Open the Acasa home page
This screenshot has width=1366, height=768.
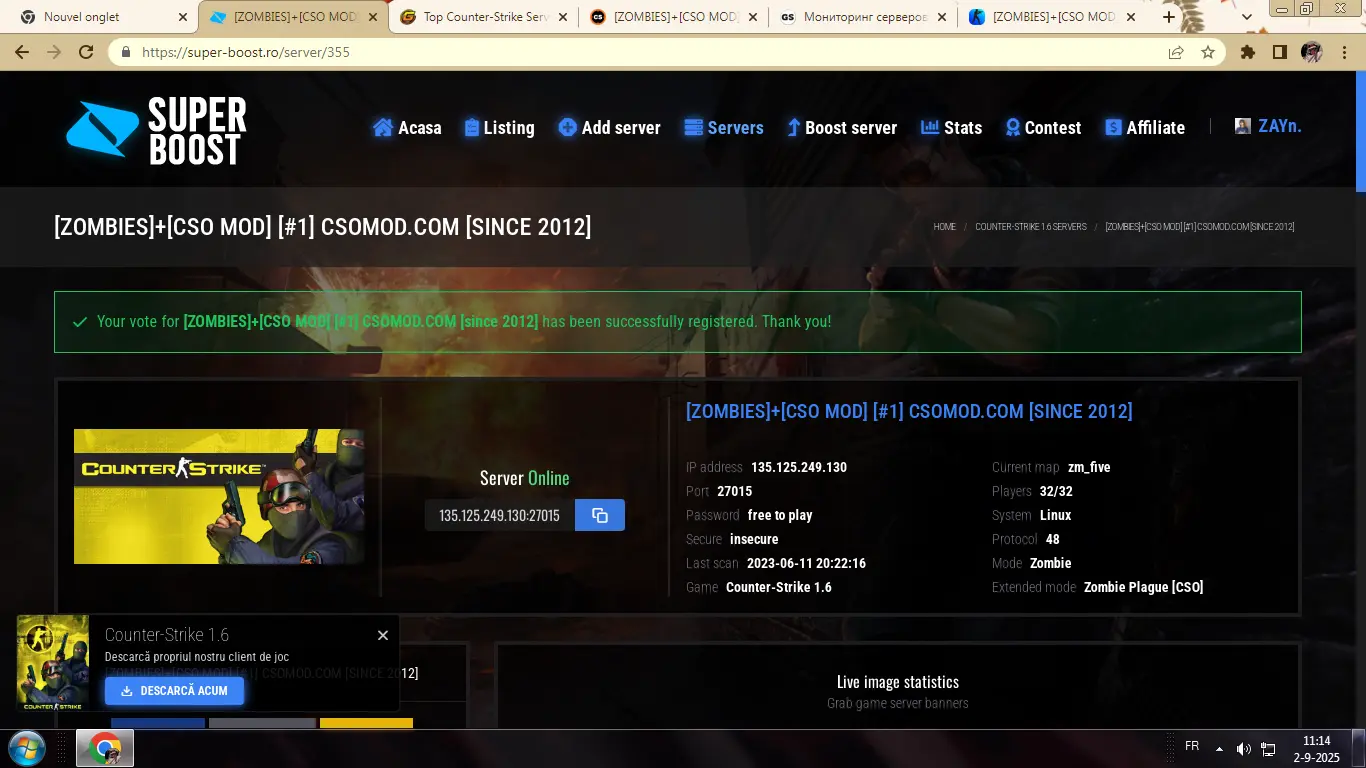pos(407,128)
